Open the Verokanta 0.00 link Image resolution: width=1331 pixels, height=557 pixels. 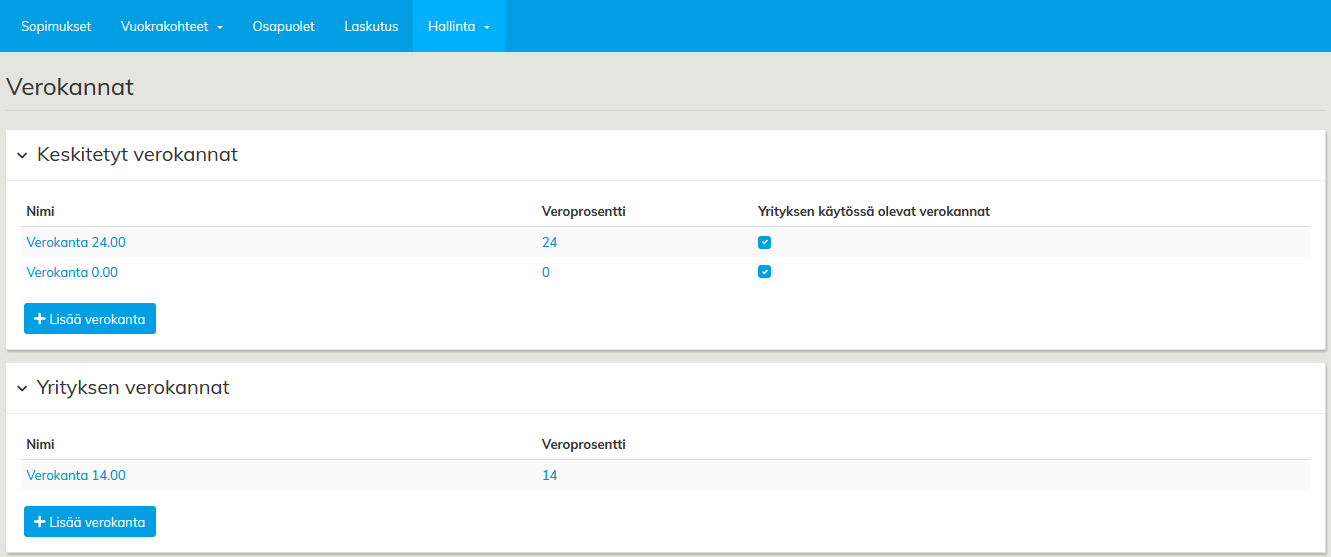[72, 272]
